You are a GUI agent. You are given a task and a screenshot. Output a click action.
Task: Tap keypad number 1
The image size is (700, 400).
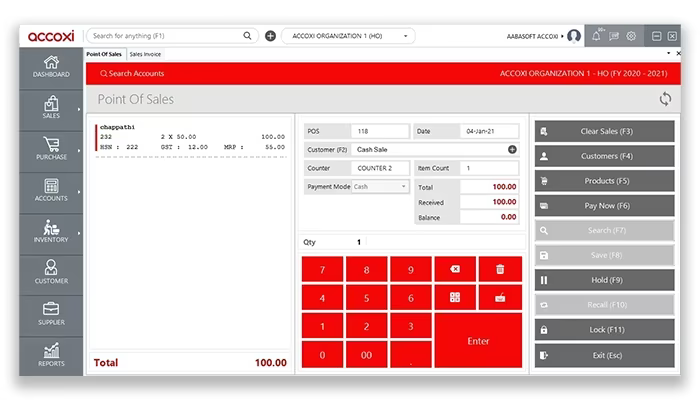(322, 326)
